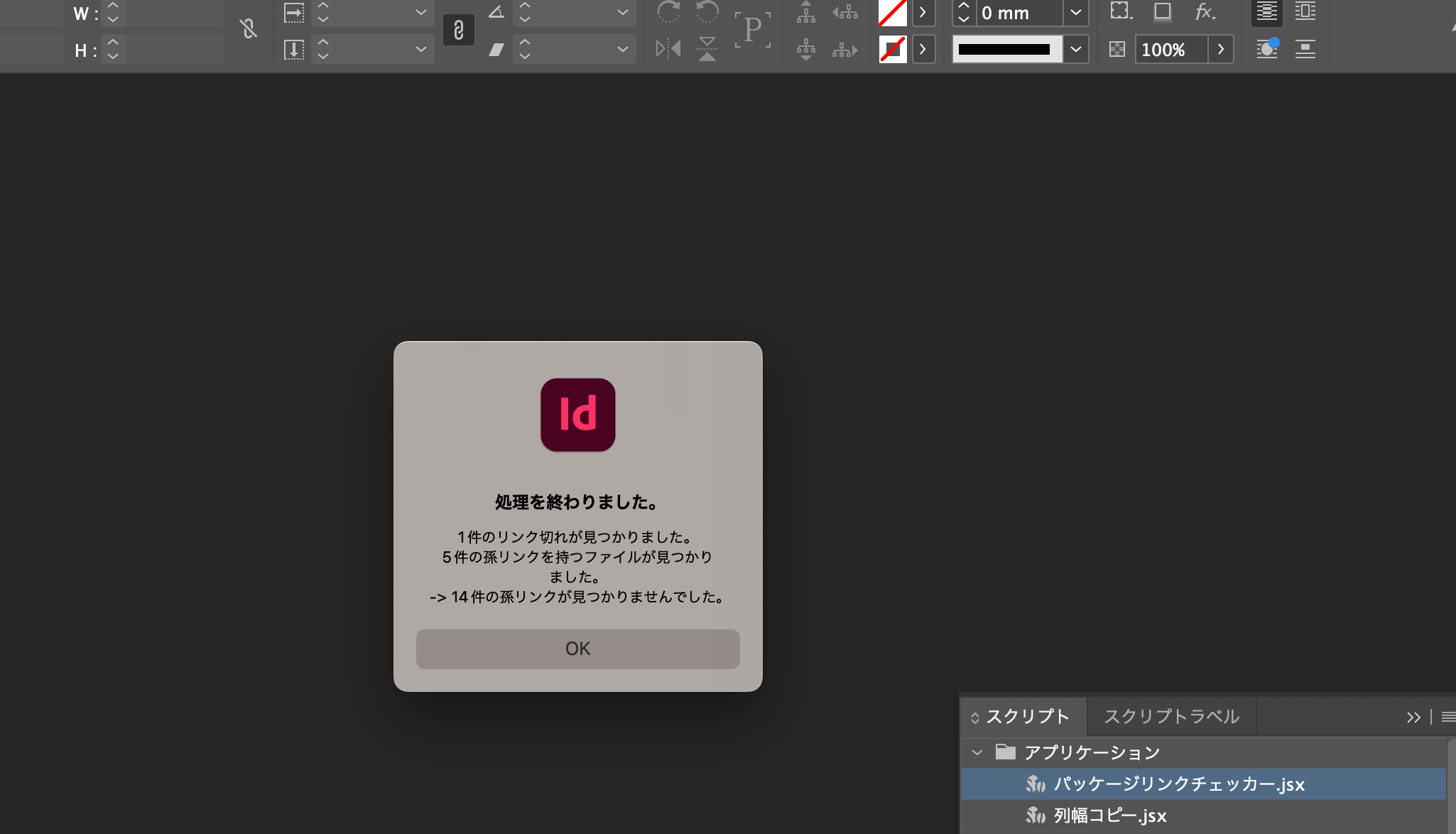Click OK in the InDesign alert dialog
The height and width of the screenshot is (834, 1456).
tap(577, 649)
